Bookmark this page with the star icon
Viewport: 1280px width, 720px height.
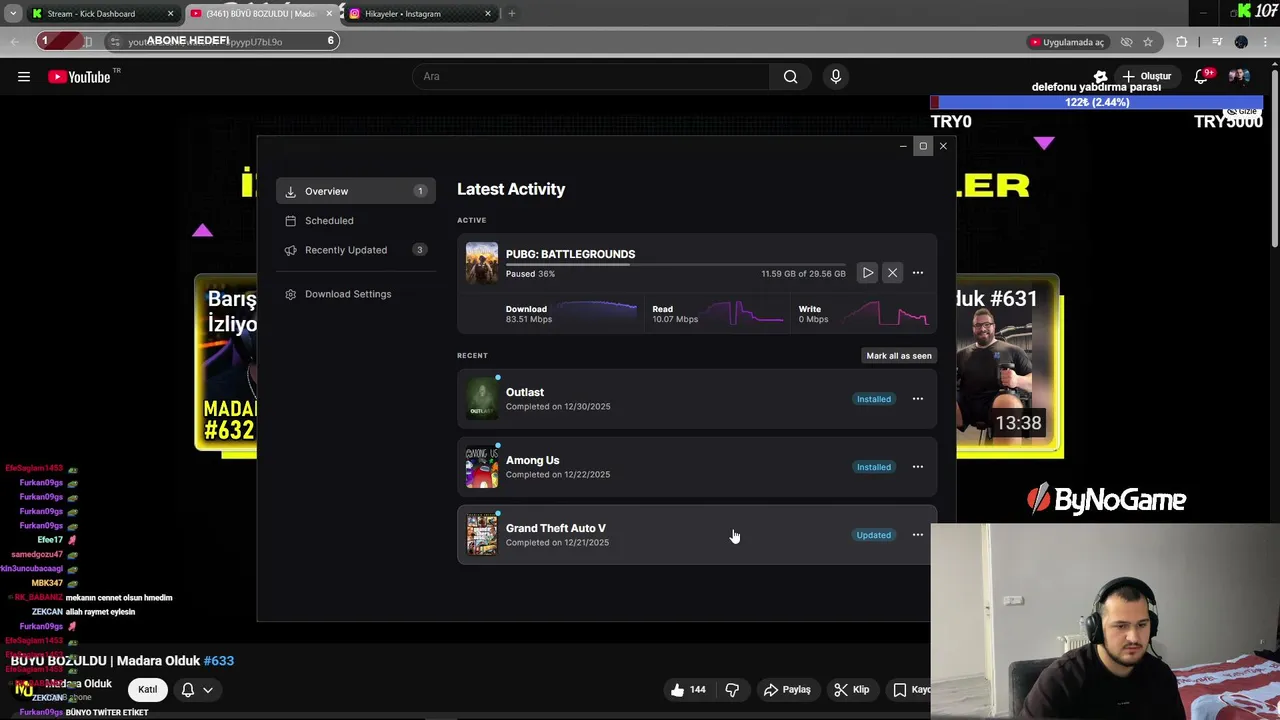click(1148, 42)
